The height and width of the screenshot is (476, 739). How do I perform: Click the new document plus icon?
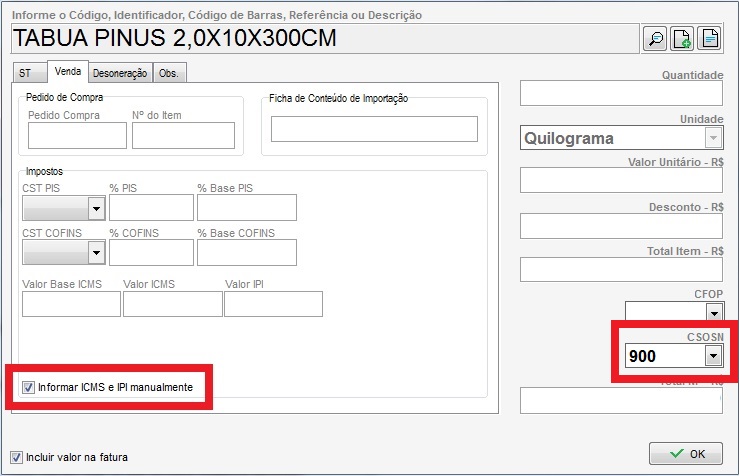coord(682,39)
